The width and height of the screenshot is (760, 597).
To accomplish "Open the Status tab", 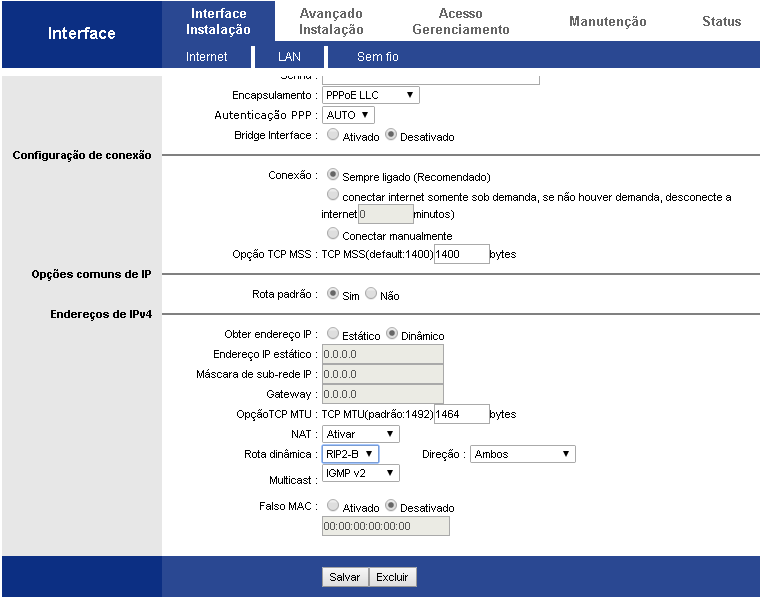I will pos(721,21).
